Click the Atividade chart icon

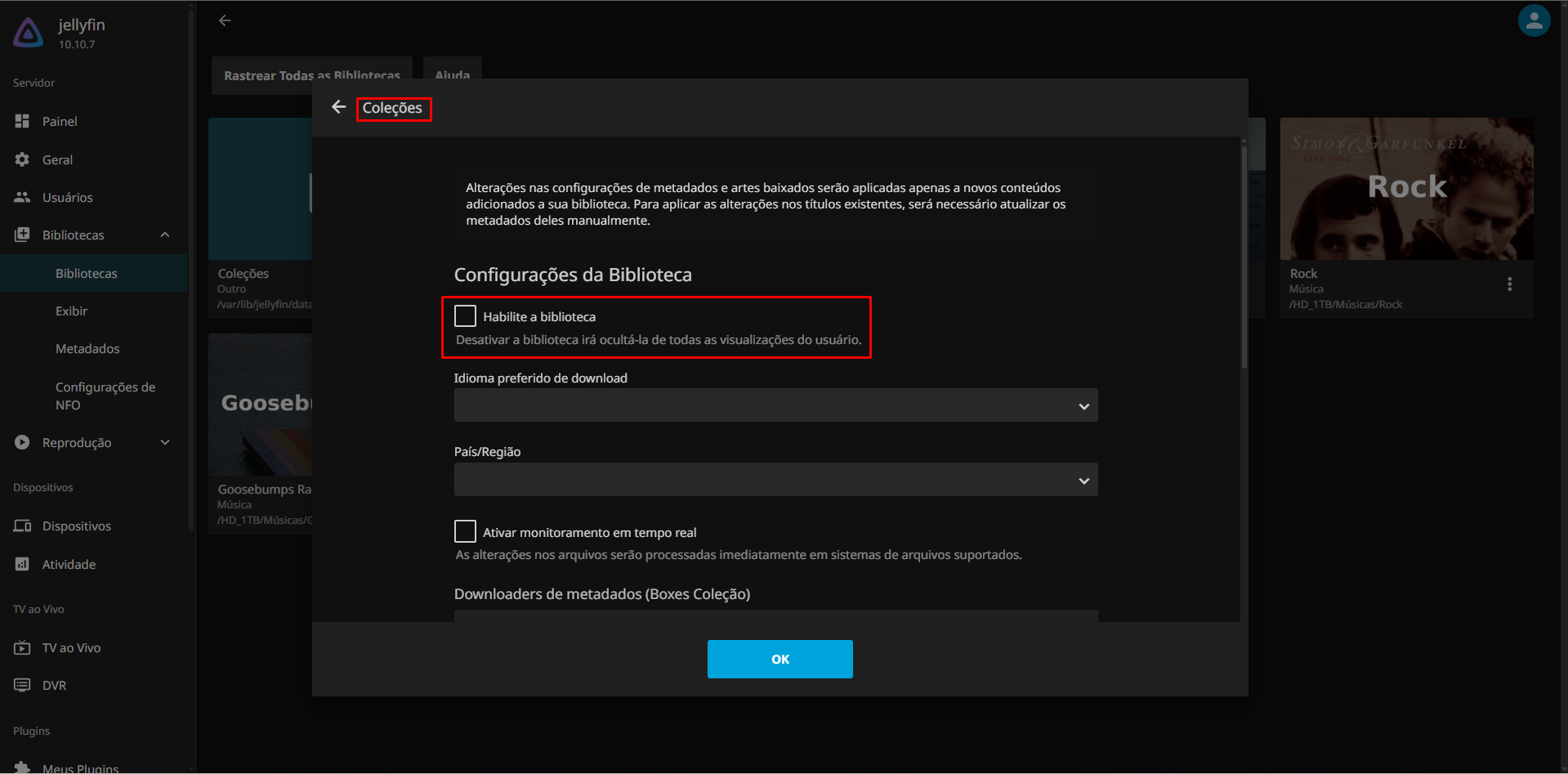click(x=22, y=564)
